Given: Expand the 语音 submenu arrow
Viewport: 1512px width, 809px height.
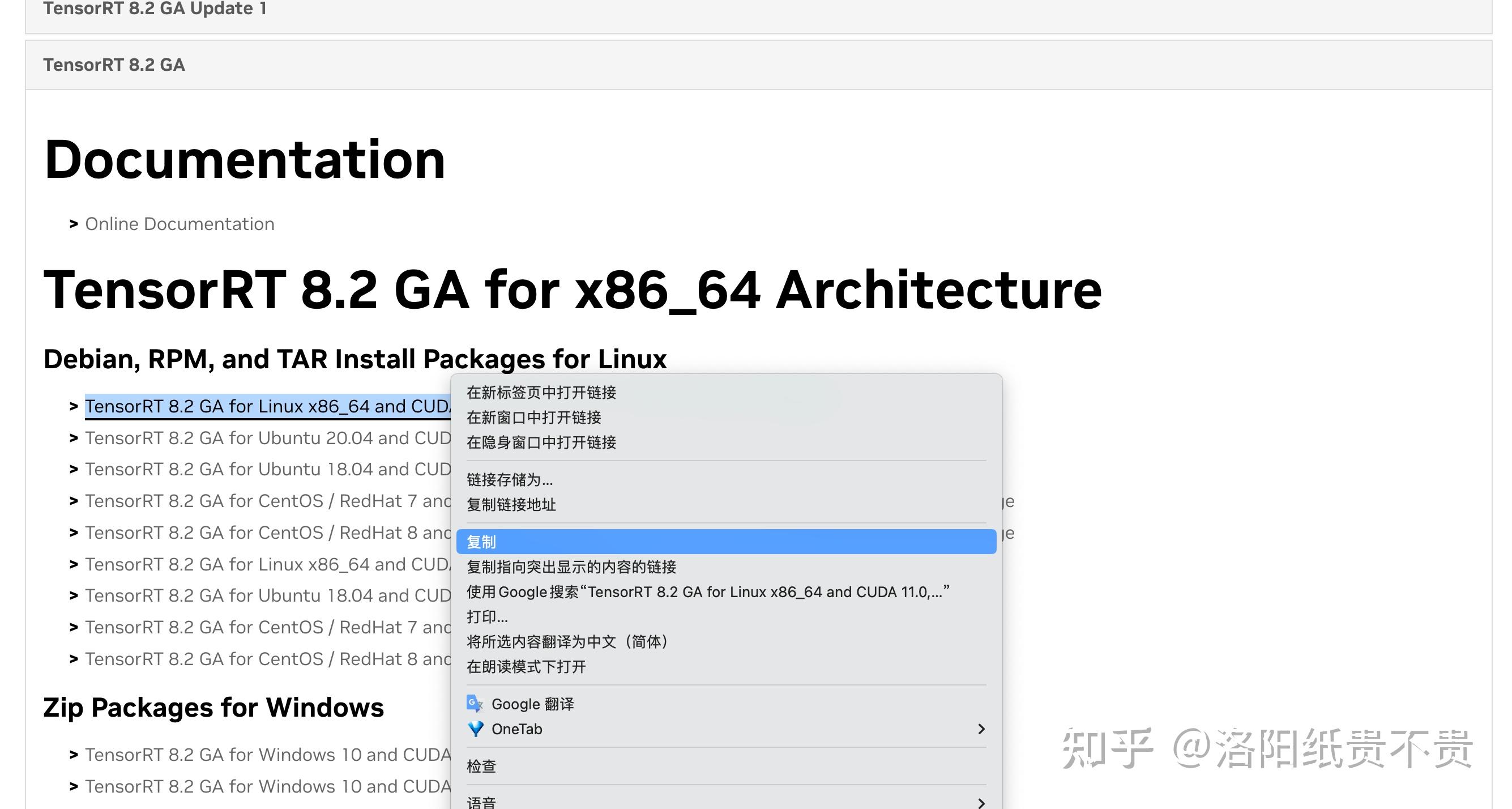Looking at the screenshot, I should click(x=981, y=803).
